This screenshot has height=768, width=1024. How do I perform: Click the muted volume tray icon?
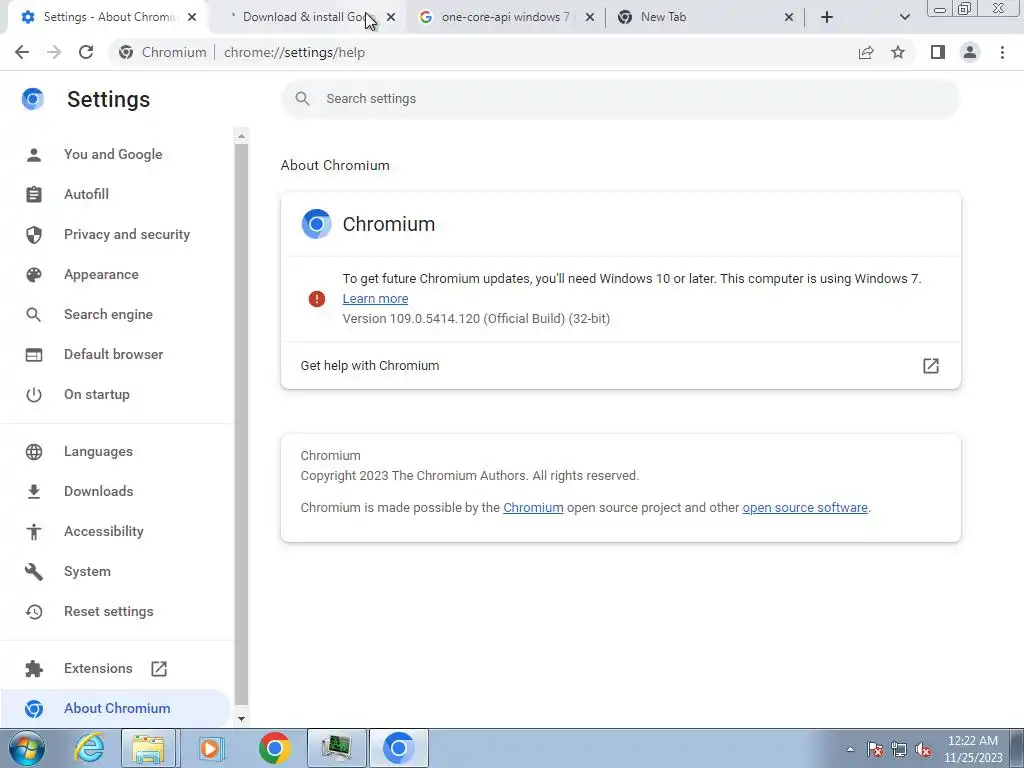[x=923, y=749]
